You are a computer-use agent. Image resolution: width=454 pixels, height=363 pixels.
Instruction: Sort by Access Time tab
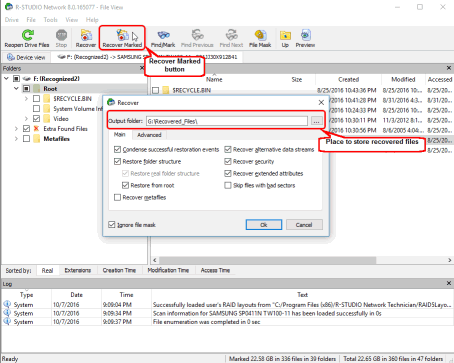(x=215, y=270)
